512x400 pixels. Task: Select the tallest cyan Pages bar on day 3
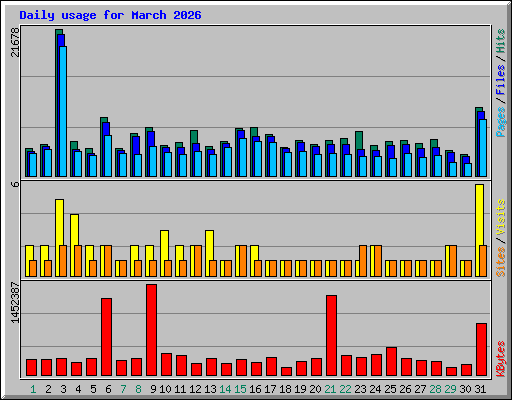[63, 111]
